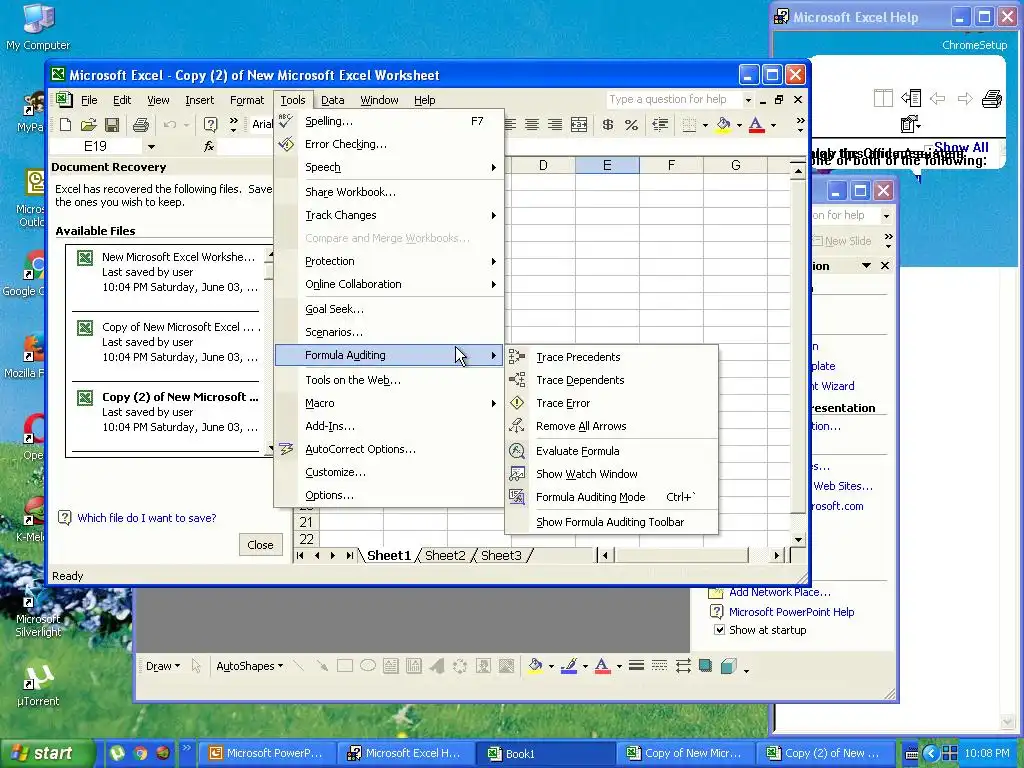Click the Help question mark toolbar icon
This screenshot has width=1024, height=768.
tap(210, 124)
